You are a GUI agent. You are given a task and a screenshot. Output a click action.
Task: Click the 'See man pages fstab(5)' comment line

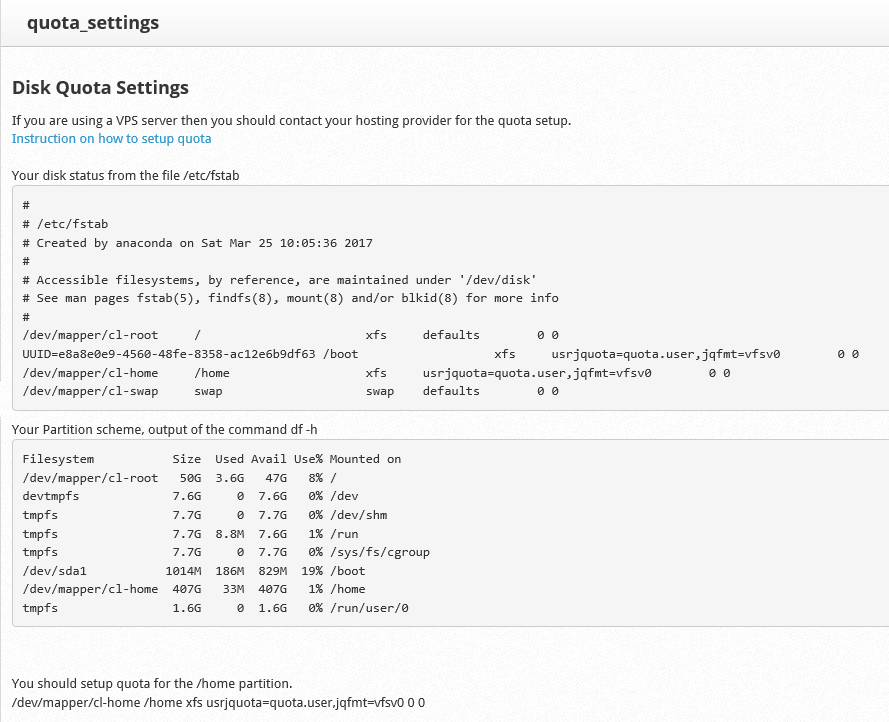pos(290,298)
